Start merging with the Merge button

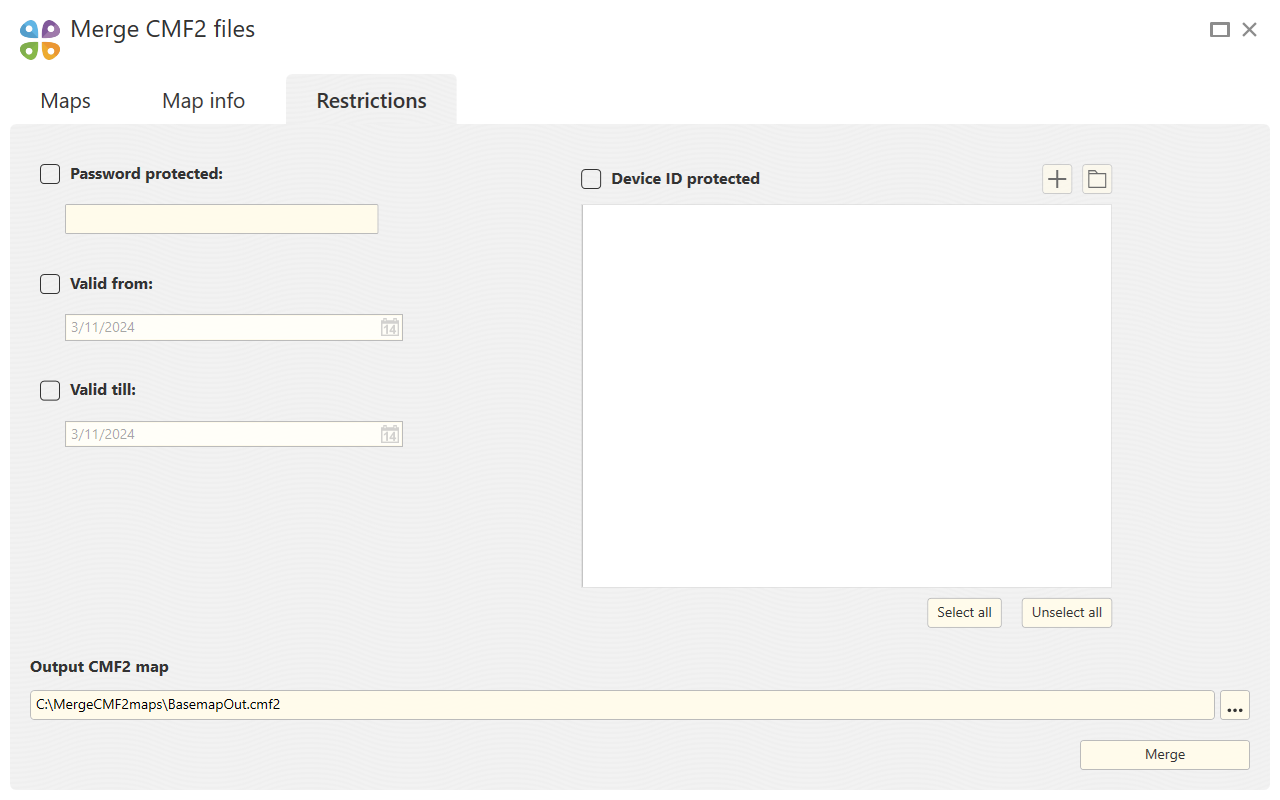click(x=1165, y=755)
